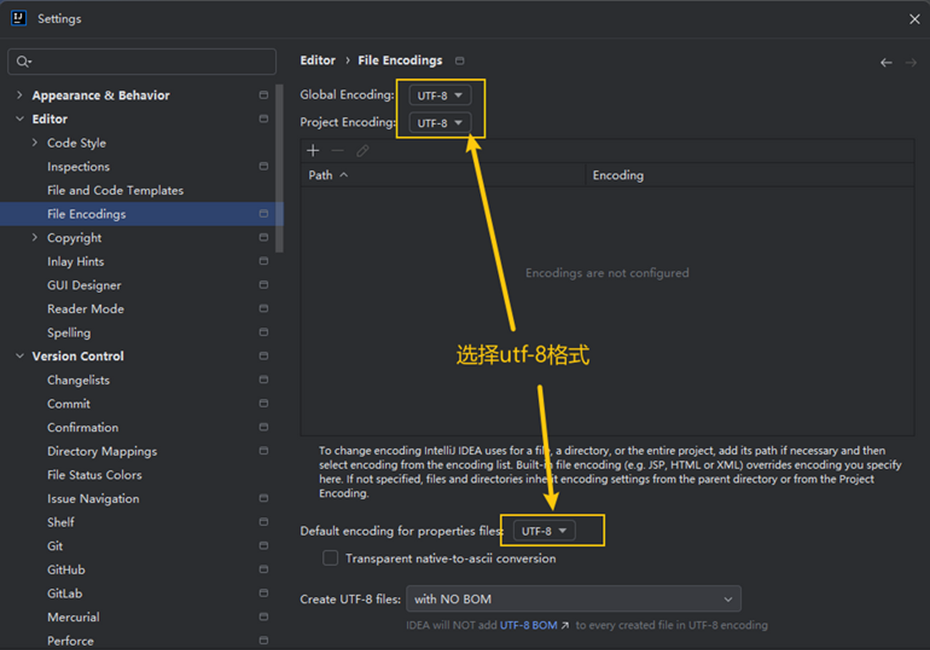Sort by the Path column header
Image resolution: width=930 pixels, height=650 pixels.
(x=443, y=175)
